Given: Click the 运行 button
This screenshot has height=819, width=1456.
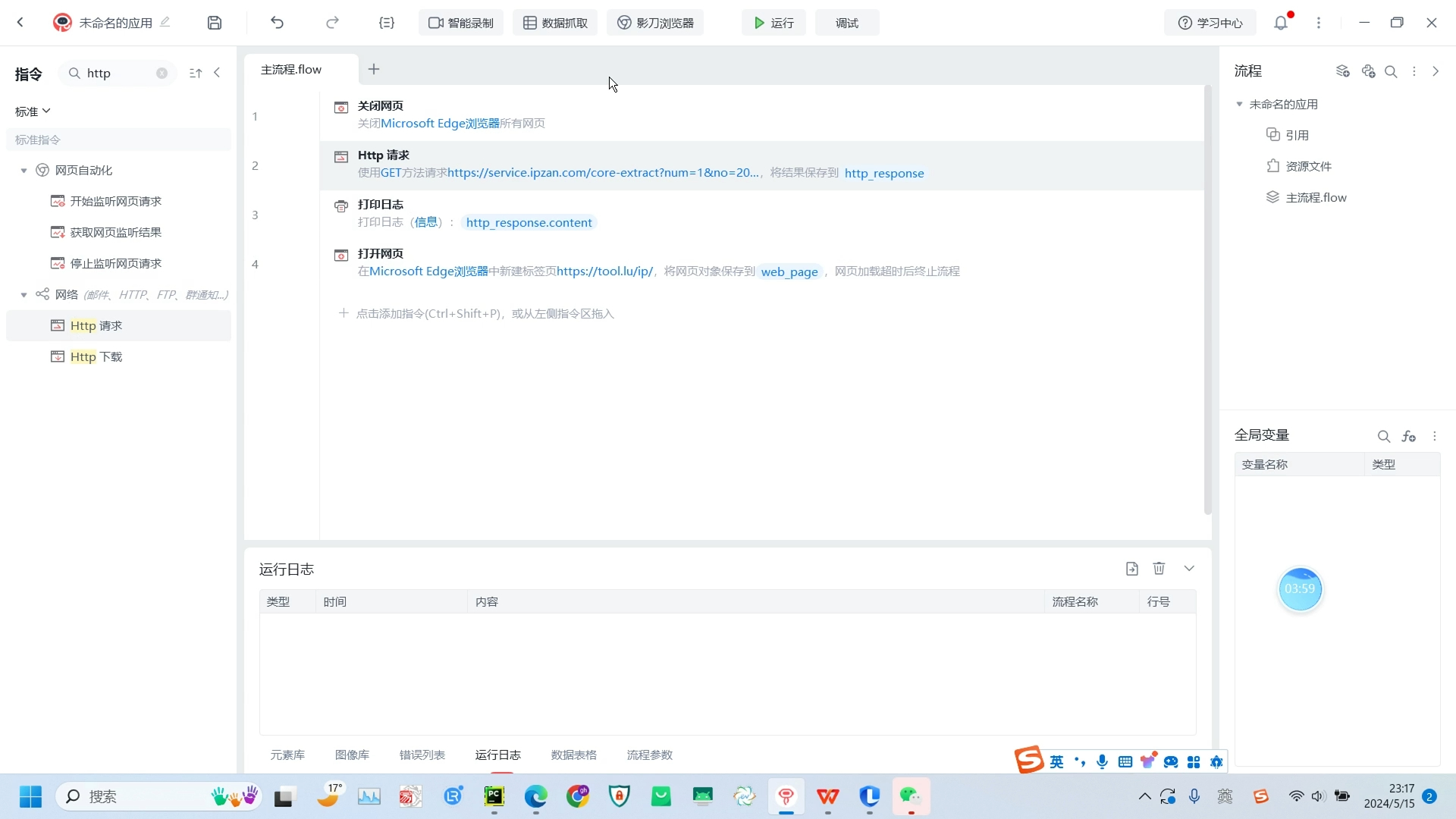Looking at the screenshot, I should (x=773, y=23).
